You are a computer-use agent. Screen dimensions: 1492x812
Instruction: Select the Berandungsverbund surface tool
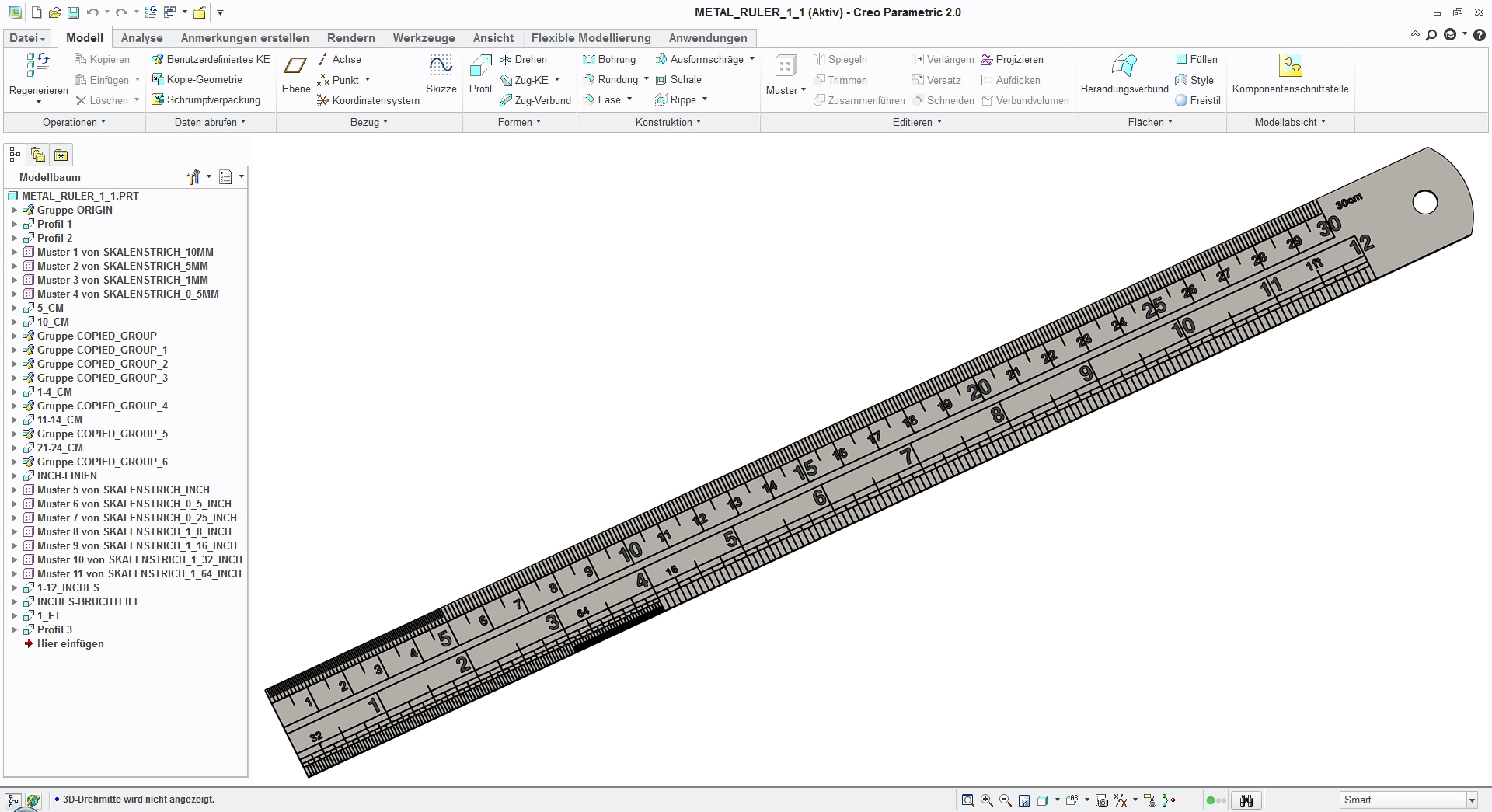pos(1124,75)
